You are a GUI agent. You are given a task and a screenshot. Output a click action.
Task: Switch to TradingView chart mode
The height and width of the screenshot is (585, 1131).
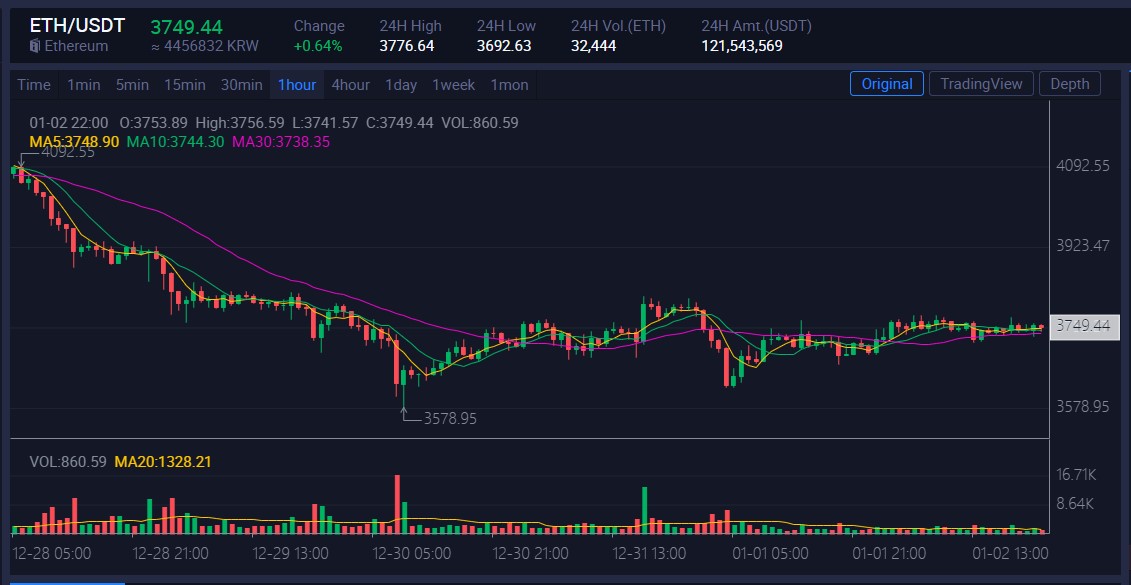982,84
